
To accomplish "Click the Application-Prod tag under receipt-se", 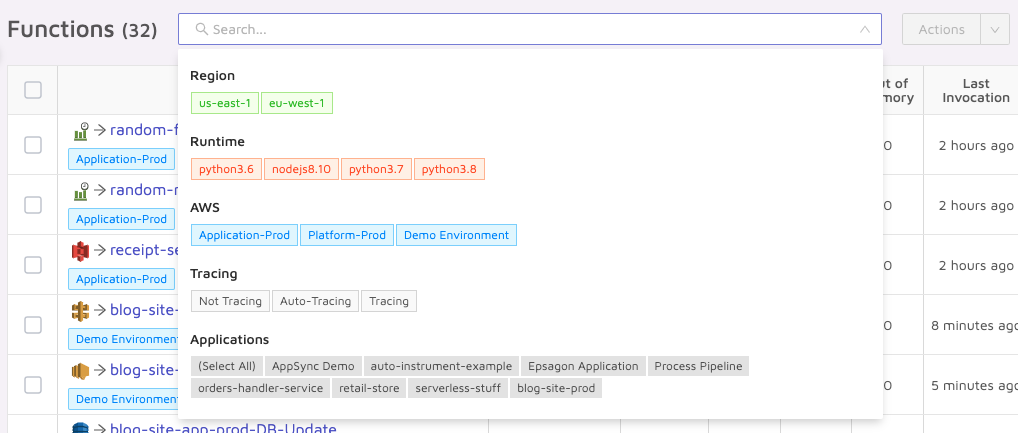I will coord(121,279).
